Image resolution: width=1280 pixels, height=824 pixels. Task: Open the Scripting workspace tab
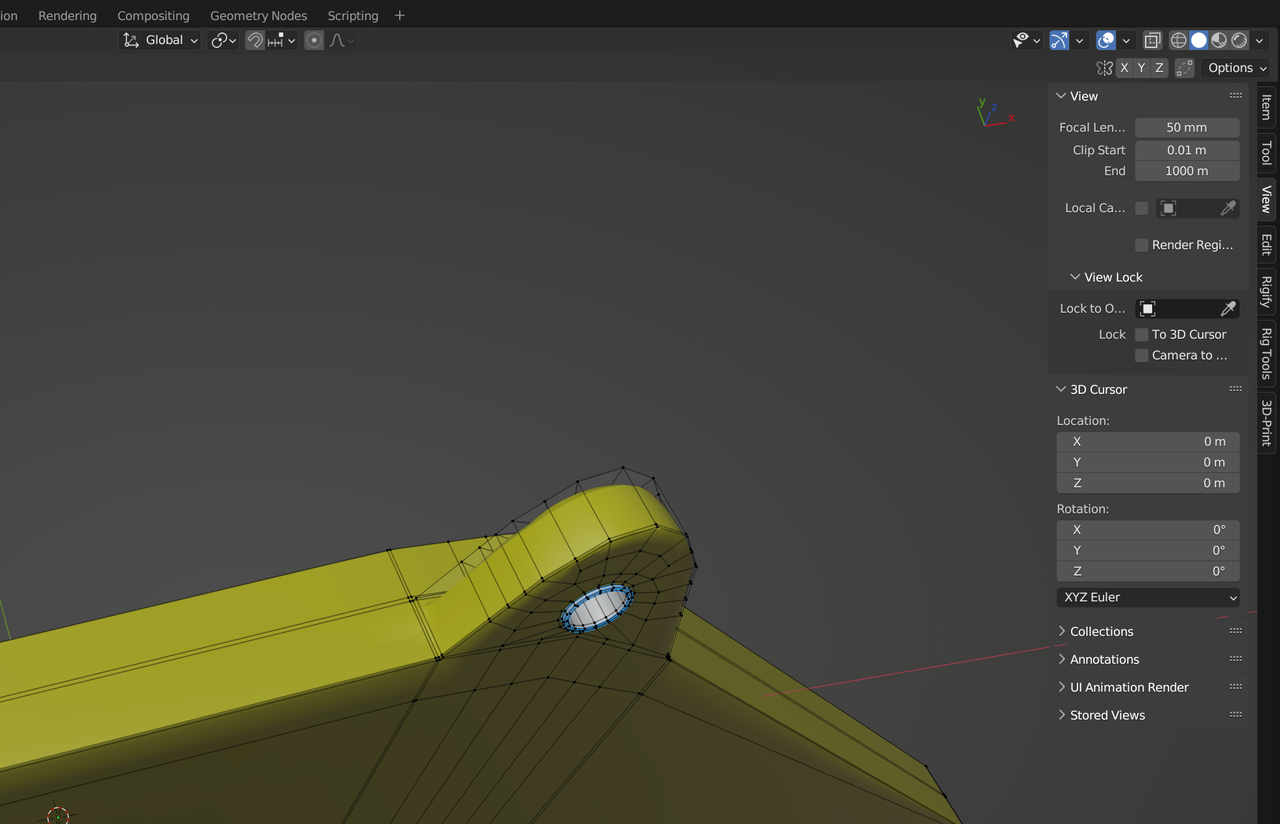pyautogui.click(x=352, y=15)
